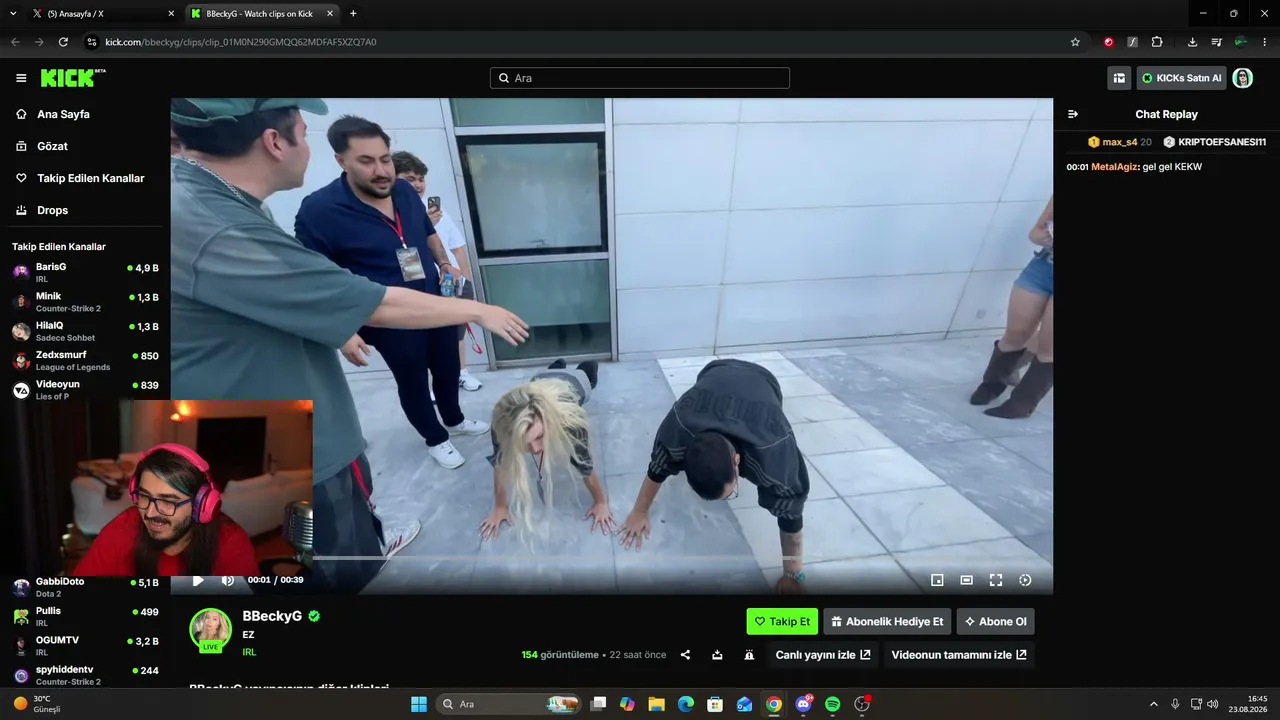Image resolution: width=1280 pixels, height=720 pixels.
Task: Open BBeckyG live avatar
Action: click(x=210, y=629)
